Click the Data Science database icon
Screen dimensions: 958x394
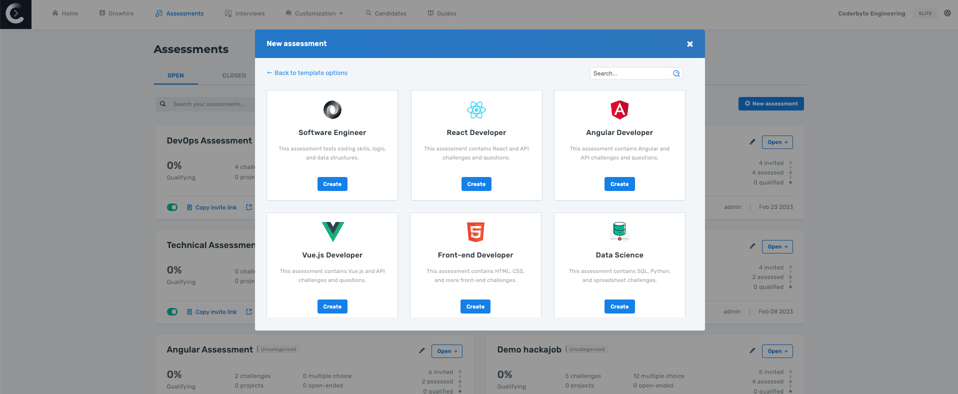(620, 232)
